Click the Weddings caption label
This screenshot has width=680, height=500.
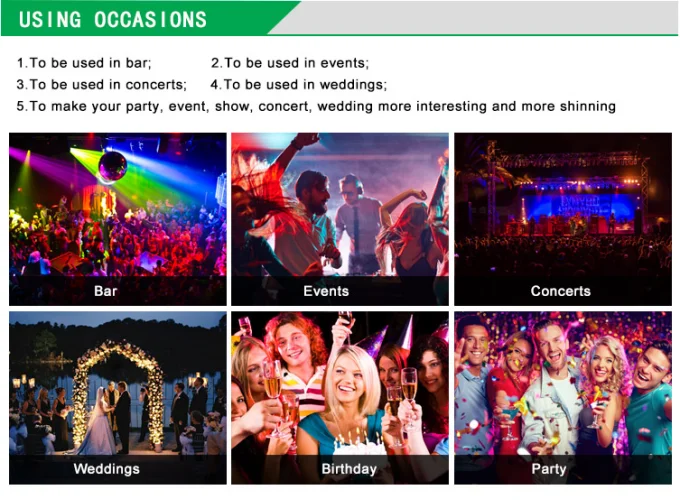point(107,469)
